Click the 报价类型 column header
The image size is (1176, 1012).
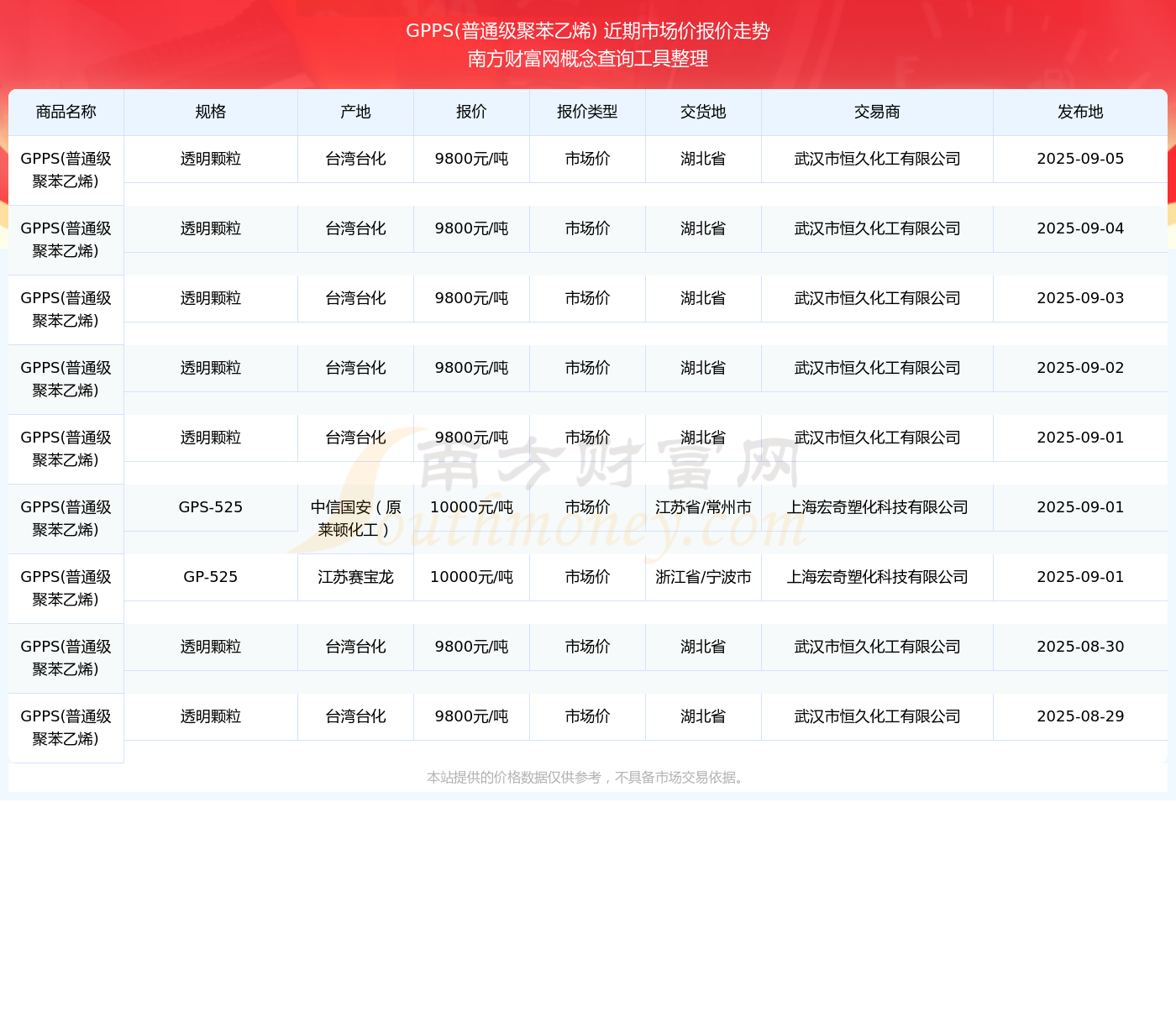[x=587, y=112]
